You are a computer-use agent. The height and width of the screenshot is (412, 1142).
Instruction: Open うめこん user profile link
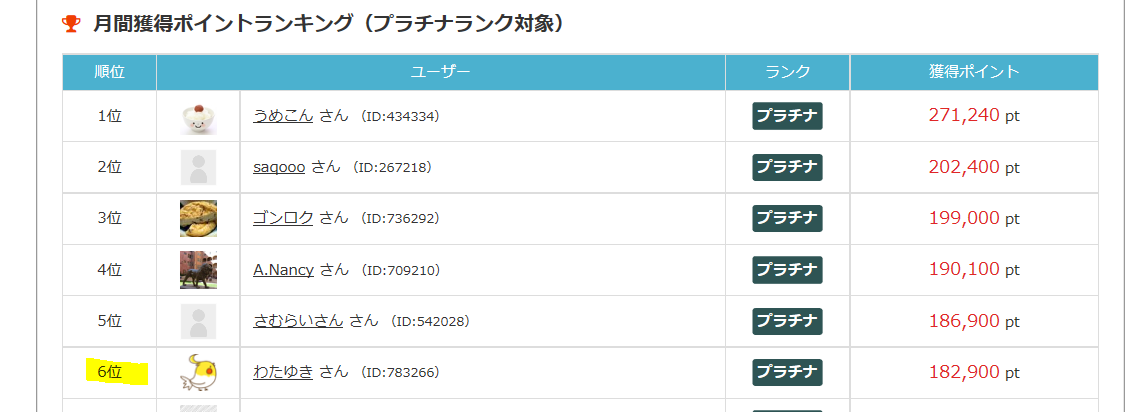[283, 116]
